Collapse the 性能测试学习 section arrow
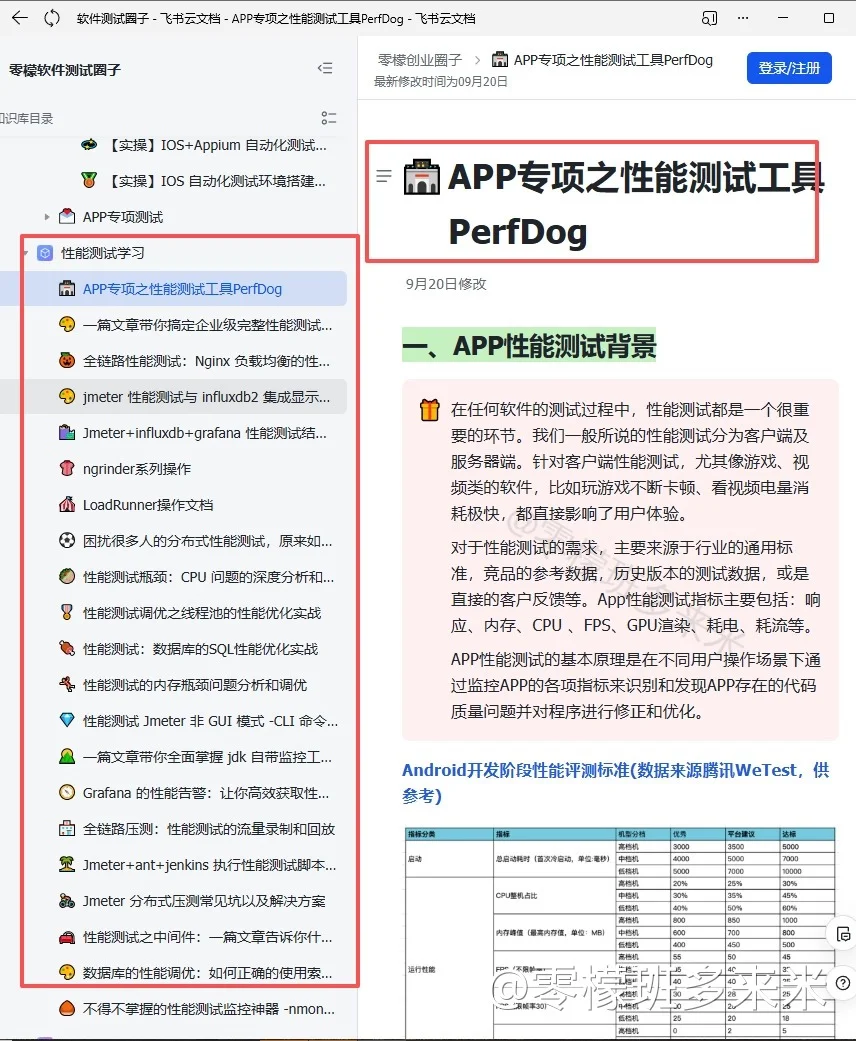856x1041 pixels. (25, 253)
